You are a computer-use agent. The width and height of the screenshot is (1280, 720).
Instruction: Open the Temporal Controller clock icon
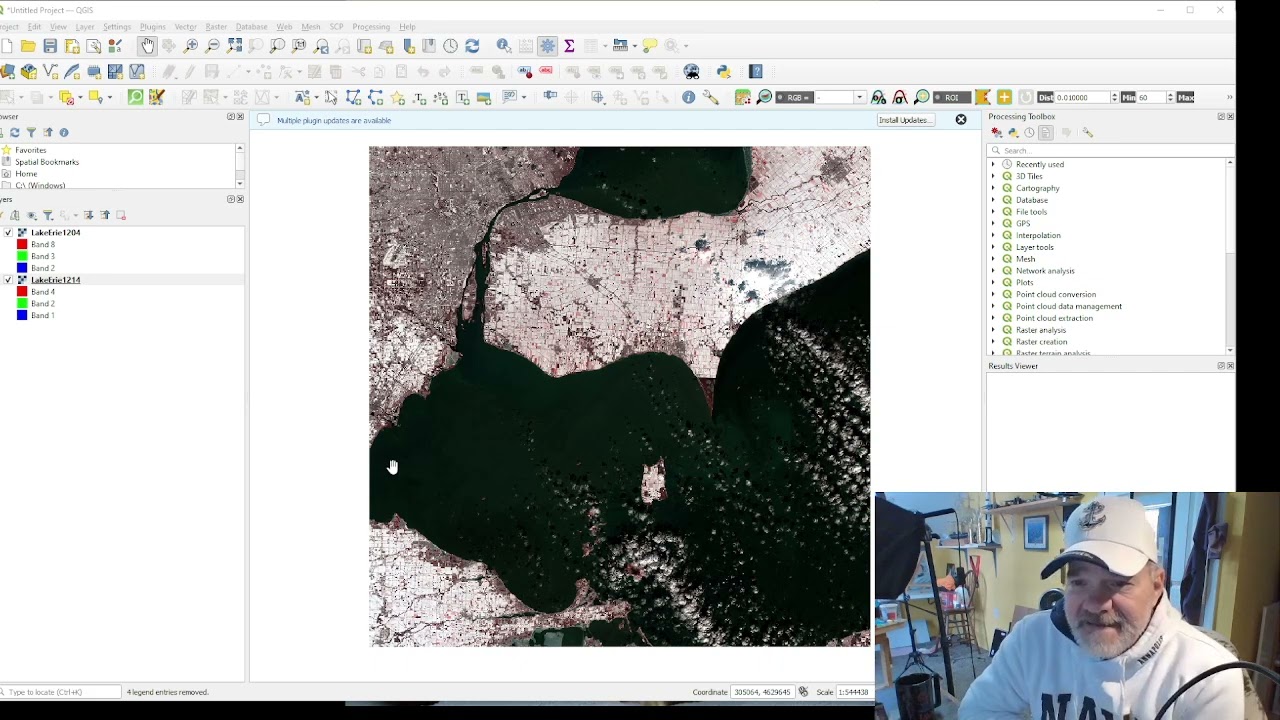tap(451, 46)
